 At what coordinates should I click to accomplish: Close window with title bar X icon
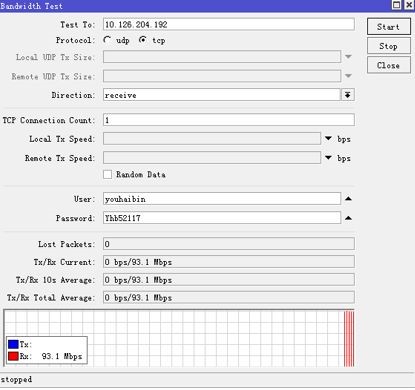409,5
